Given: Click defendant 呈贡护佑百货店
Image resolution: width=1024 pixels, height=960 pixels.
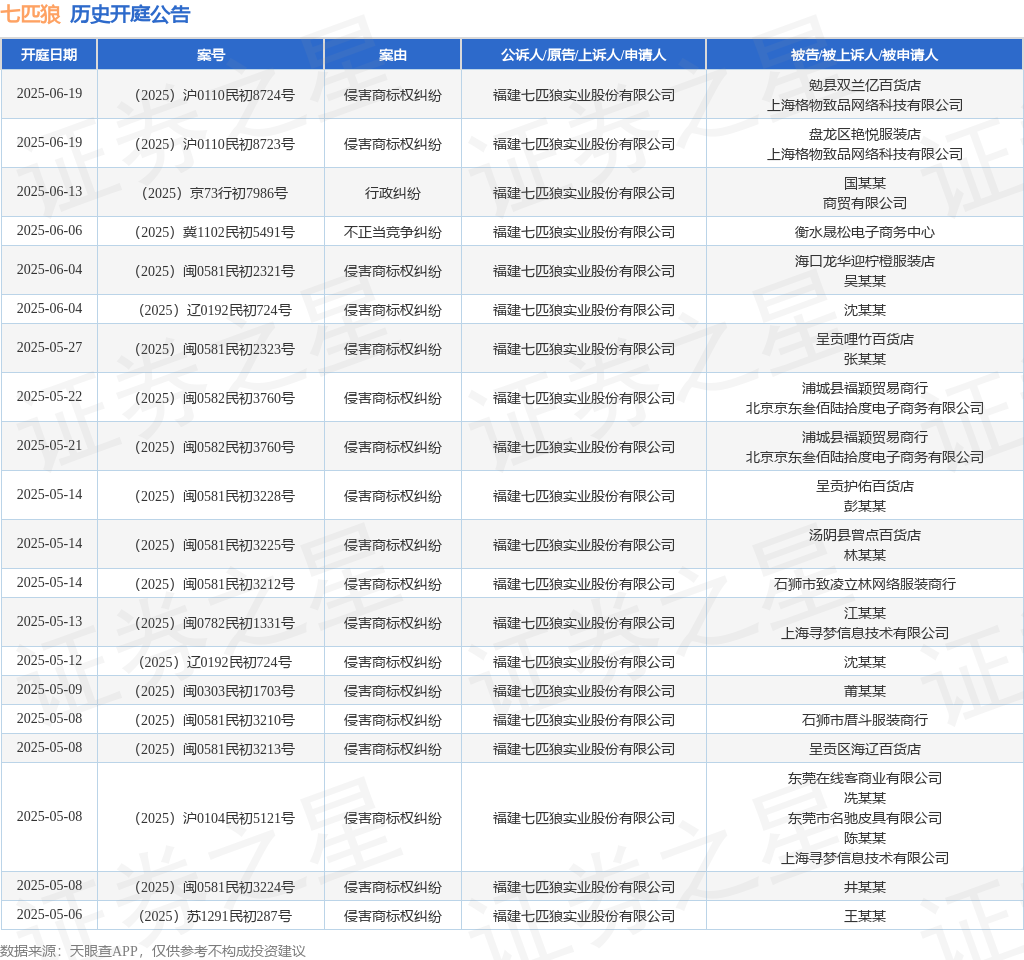Looking at the screenshot, I should tap(865, 486).
